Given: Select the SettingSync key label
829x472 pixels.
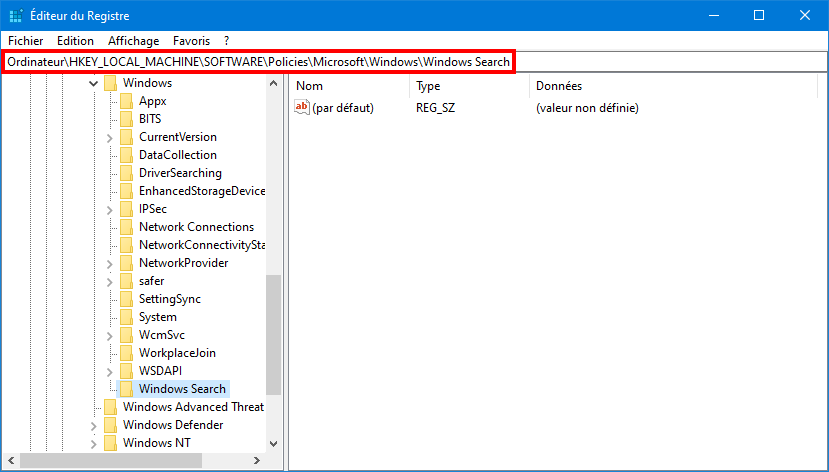Looking at the screenshot, I should tap(170, 299).
